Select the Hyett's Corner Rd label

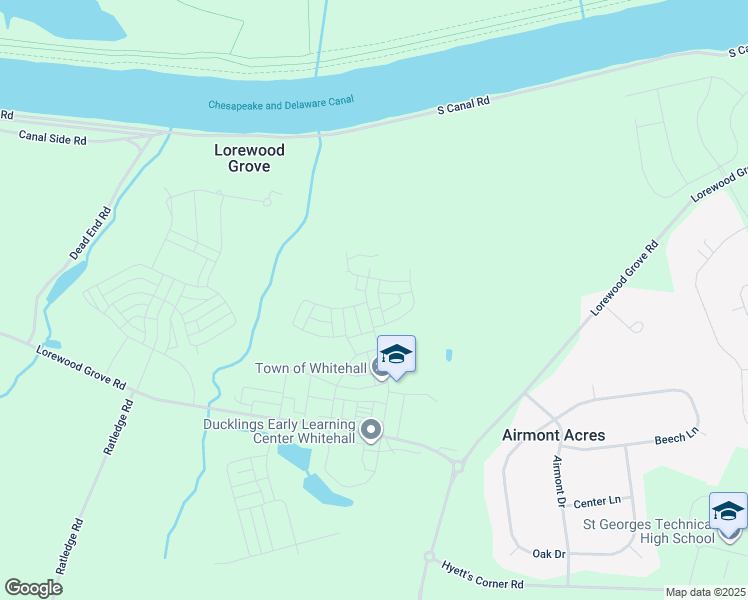[482, 575]
